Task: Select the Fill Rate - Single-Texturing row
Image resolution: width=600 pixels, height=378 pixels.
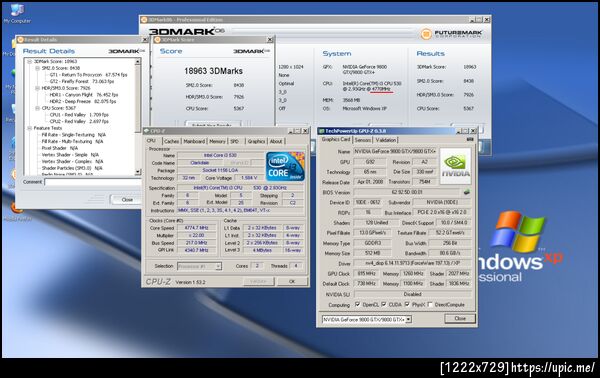Action: click(x=73, y=135)
